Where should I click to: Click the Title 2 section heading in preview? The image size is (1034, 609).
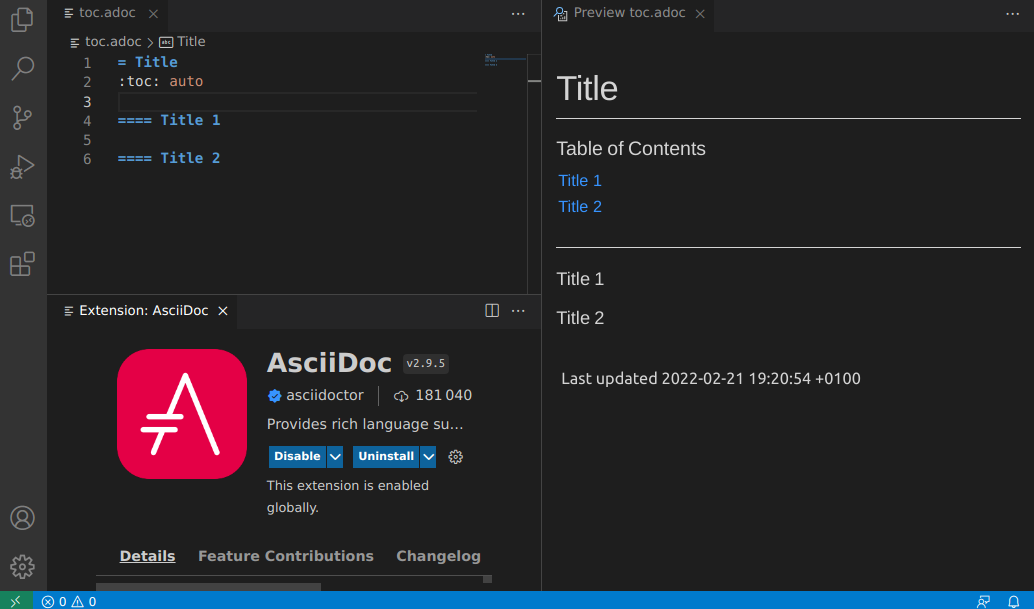point(580,318)
